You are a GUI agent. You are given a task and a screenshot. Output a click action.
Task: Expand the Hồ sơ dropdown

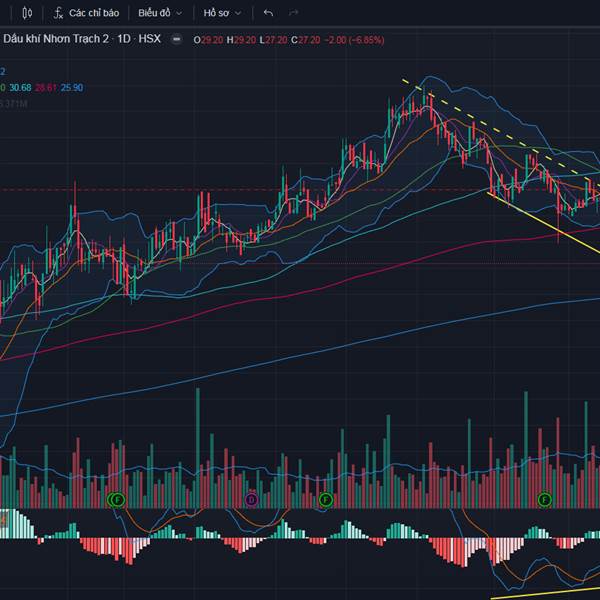[x=222, y=13]
